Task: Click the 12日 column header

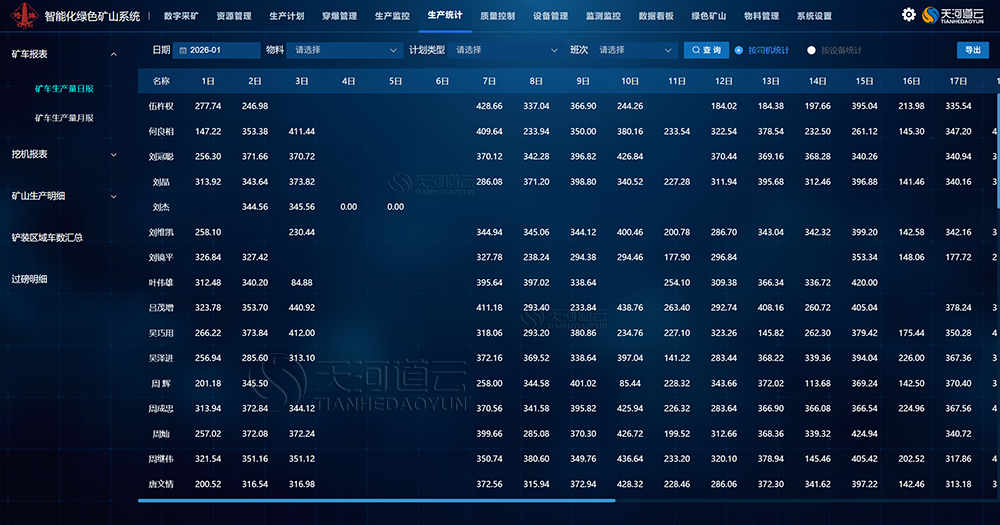Action: click(x=724, y=81)
